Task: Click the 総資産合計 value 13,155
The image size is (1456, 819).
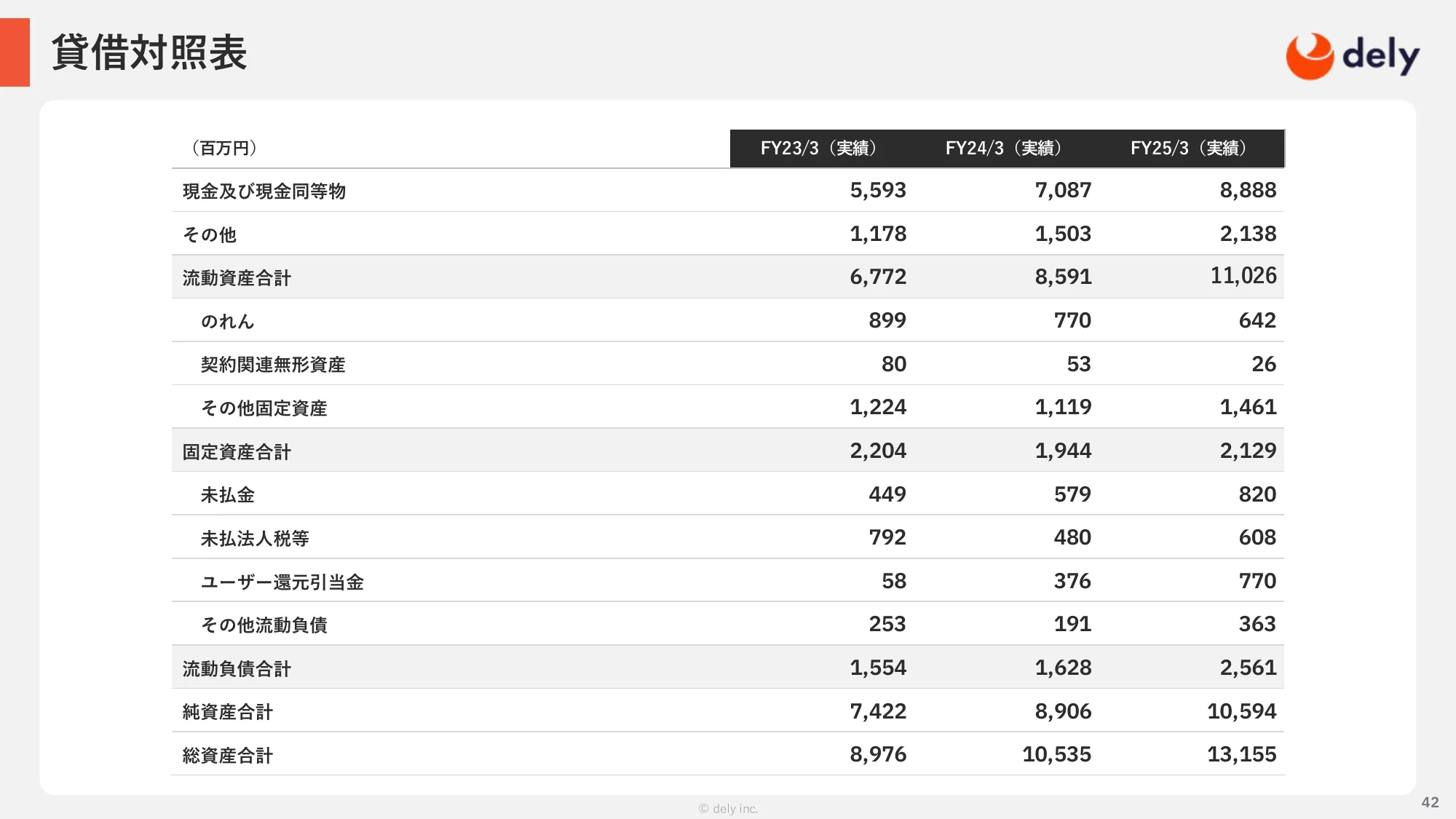Action: [1241, 754]
